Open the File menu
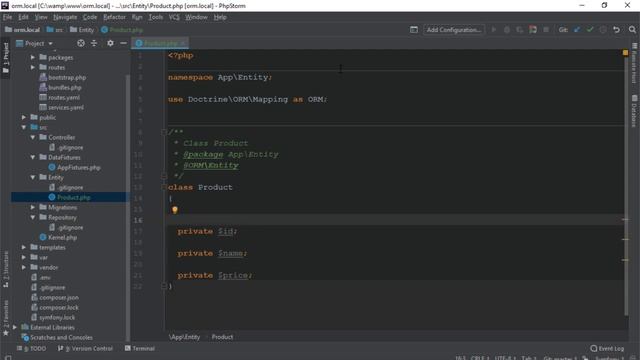 click(7, 17)
